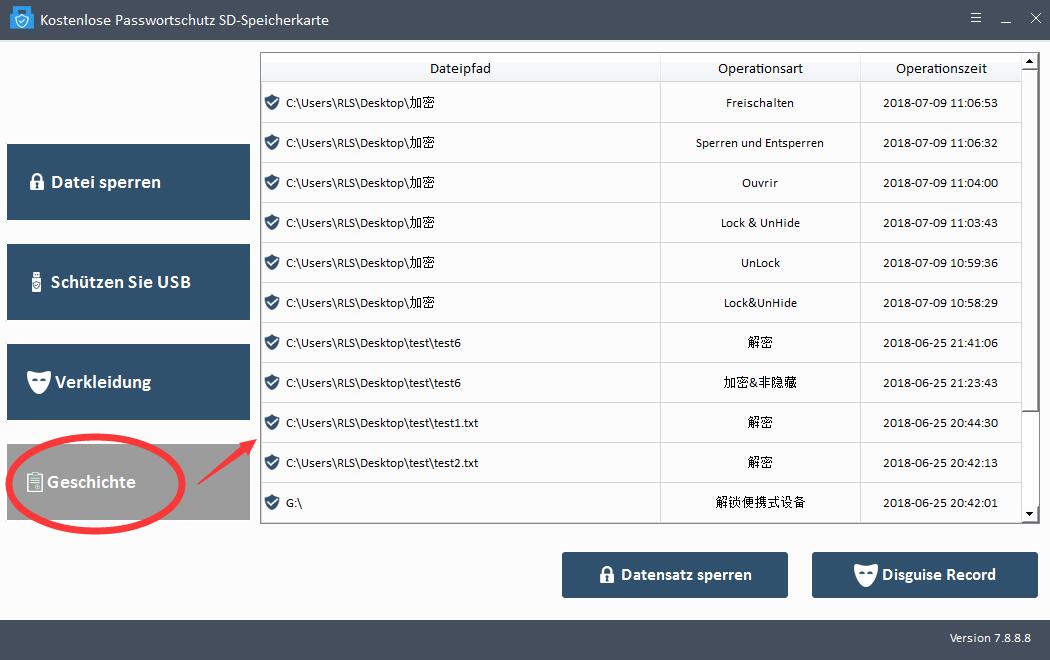Click the shield icon on the Ouvrir row
The height and width of the screenshot is (660, 1050).
[x=272, y=182]
